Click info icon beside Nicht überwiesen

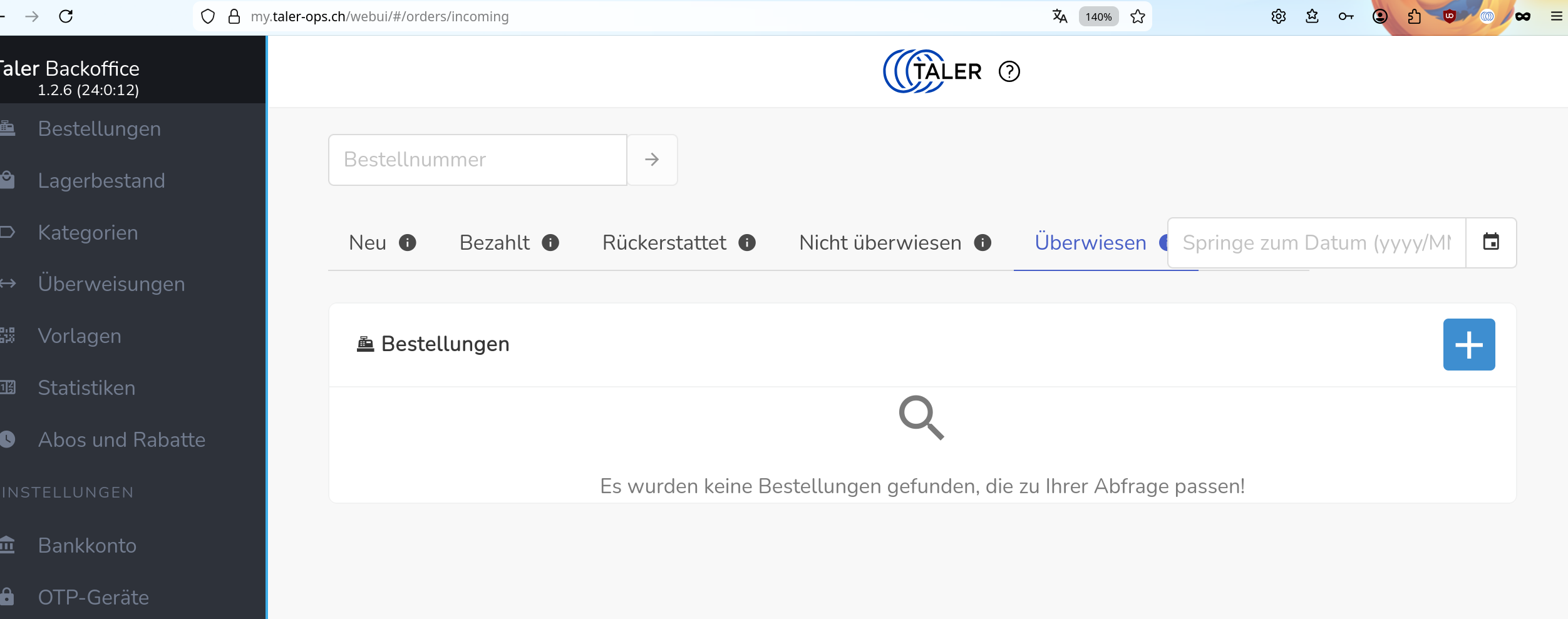point(983,243)
